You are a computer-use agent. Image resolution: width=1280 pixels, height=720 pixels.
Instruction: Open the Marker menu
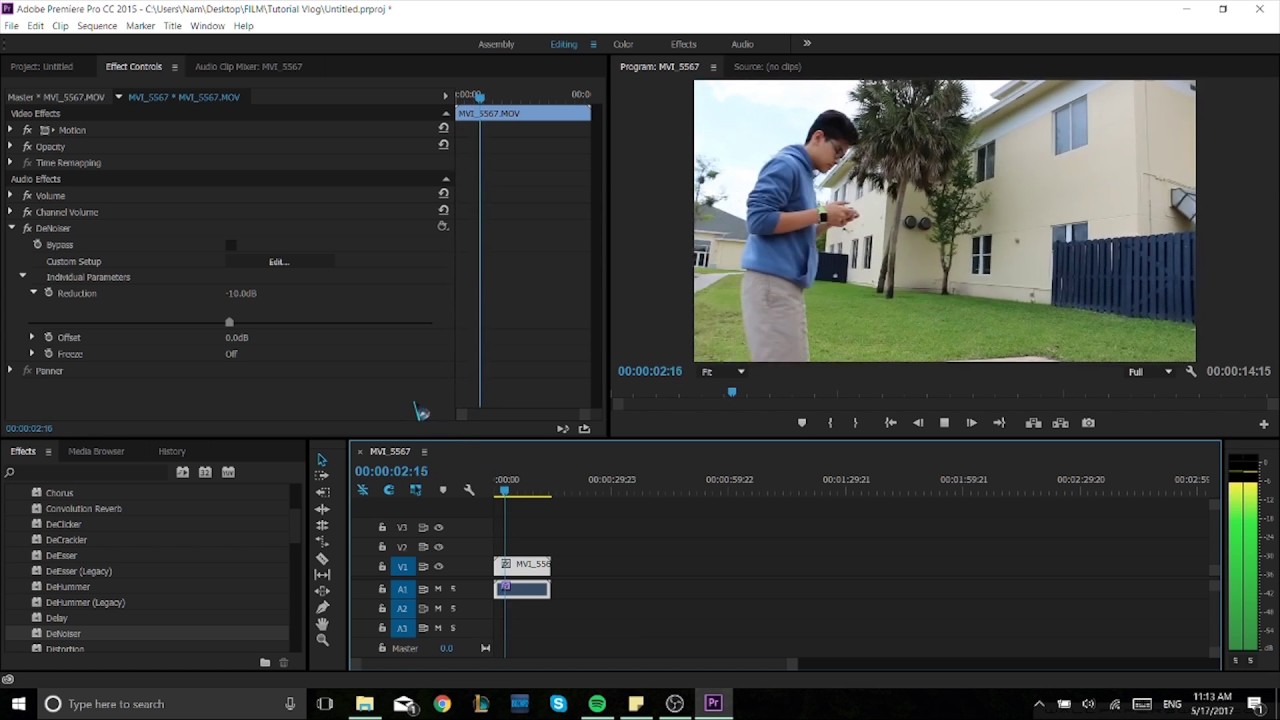coord(140,26)
